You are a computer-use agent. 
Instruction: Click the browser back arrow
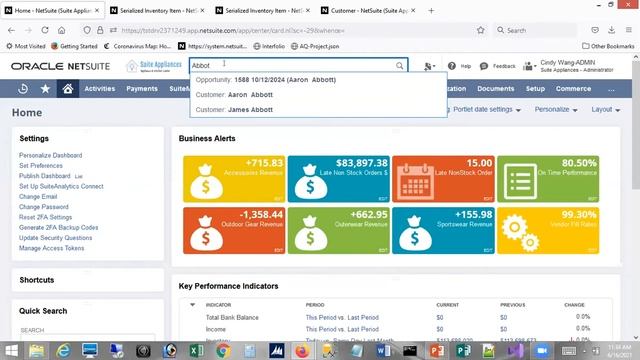point(11,30)
